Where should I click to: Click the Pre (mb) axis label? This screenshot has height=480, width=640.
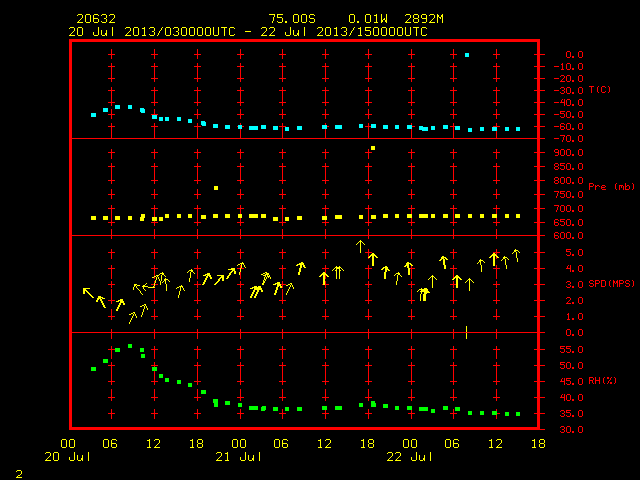(611, 187)
